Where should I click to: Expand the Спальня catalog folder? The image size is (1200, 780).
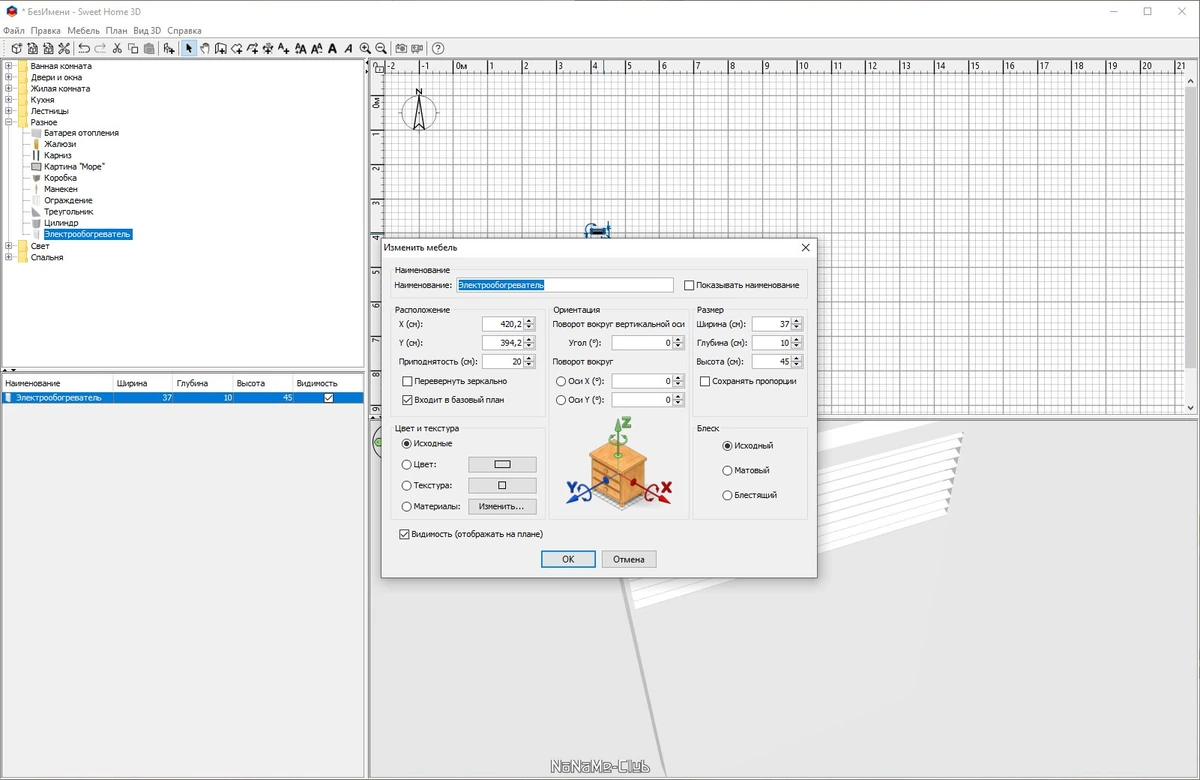9,257
